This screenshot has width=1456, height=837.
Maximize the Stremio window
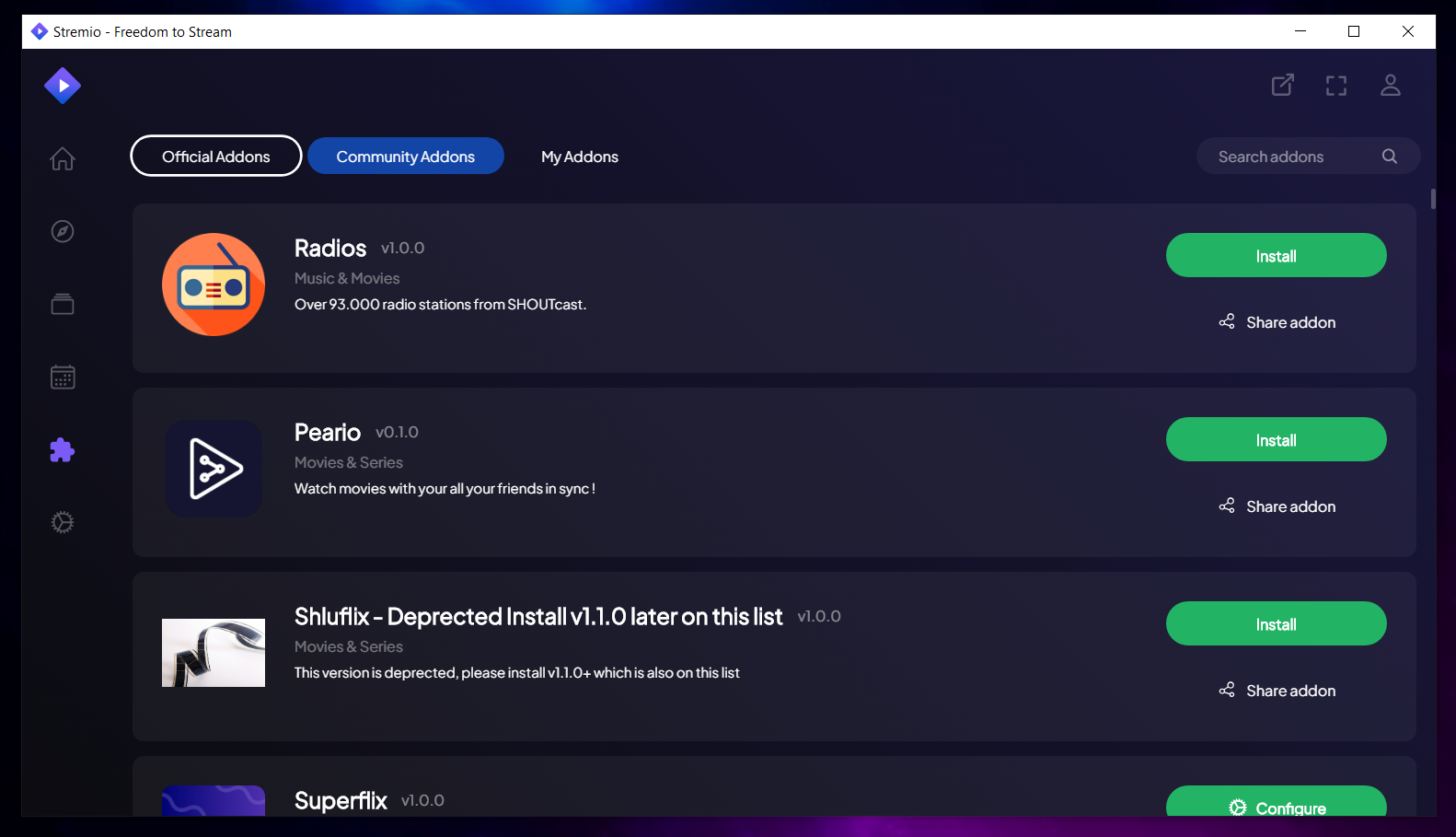point(1354,31)
